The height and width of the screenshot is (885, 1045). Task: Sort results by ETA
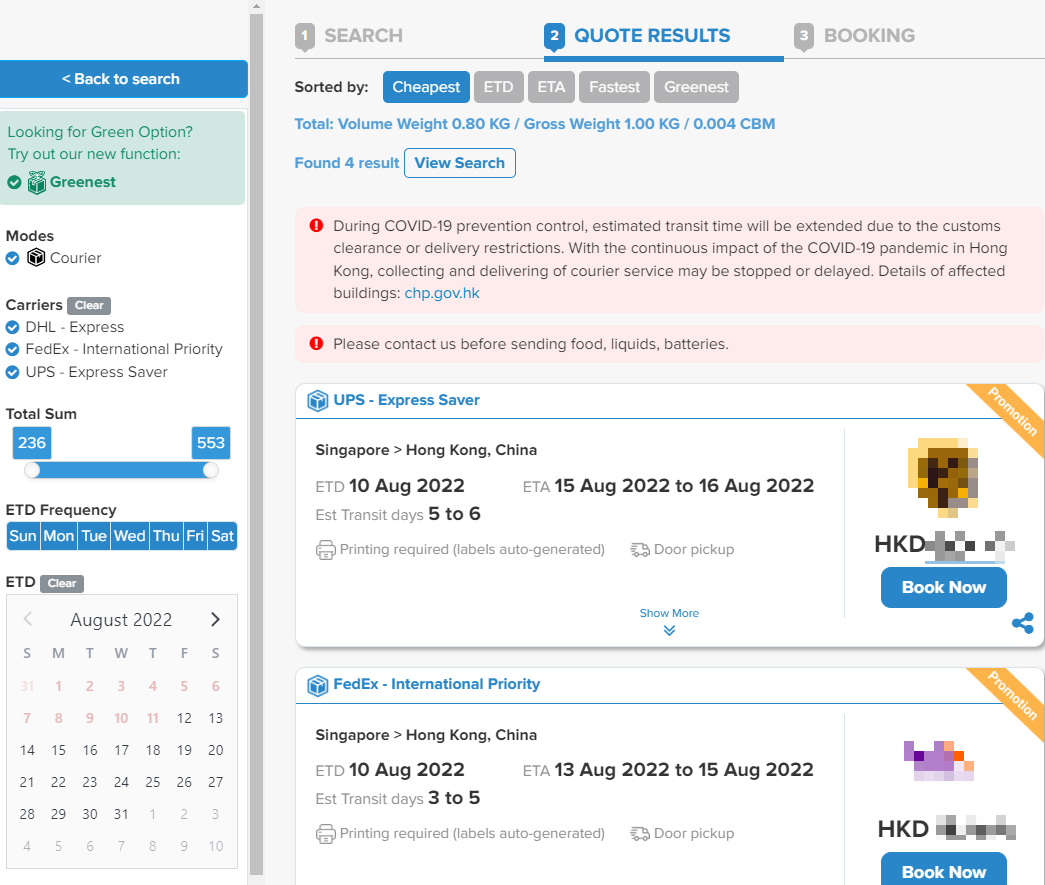click(551, 87)
